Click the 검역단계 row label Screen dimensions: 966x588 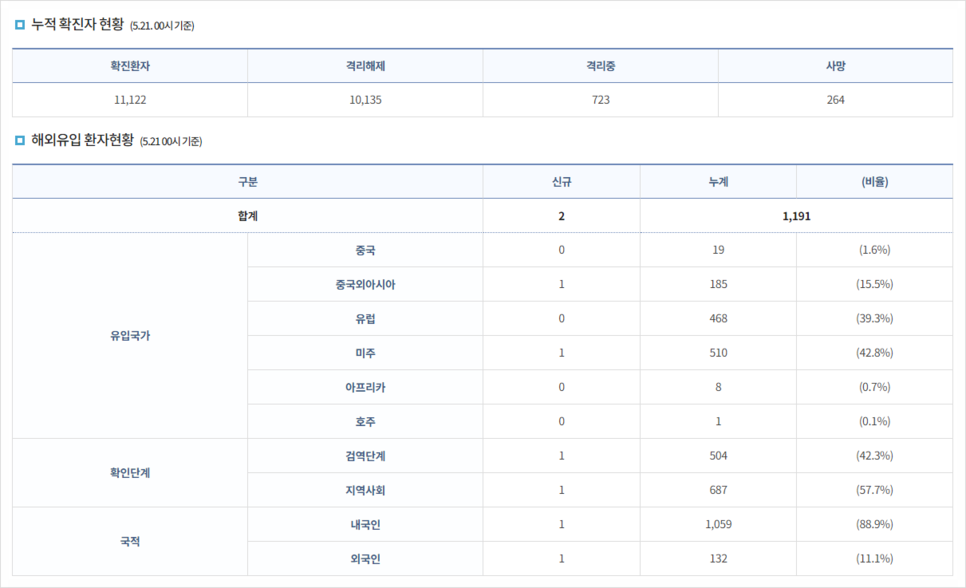coord(365,456)
